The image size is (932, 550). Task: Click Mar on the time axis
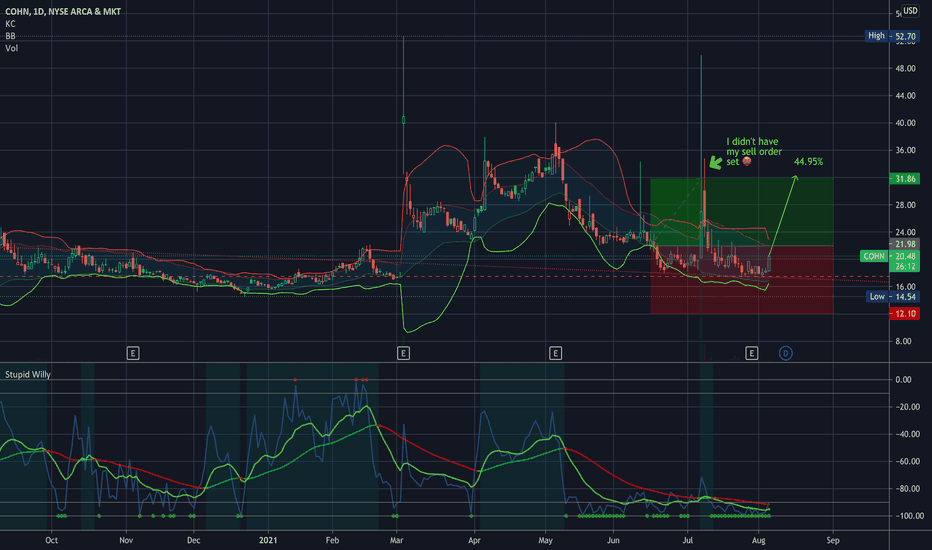(396, 540)
